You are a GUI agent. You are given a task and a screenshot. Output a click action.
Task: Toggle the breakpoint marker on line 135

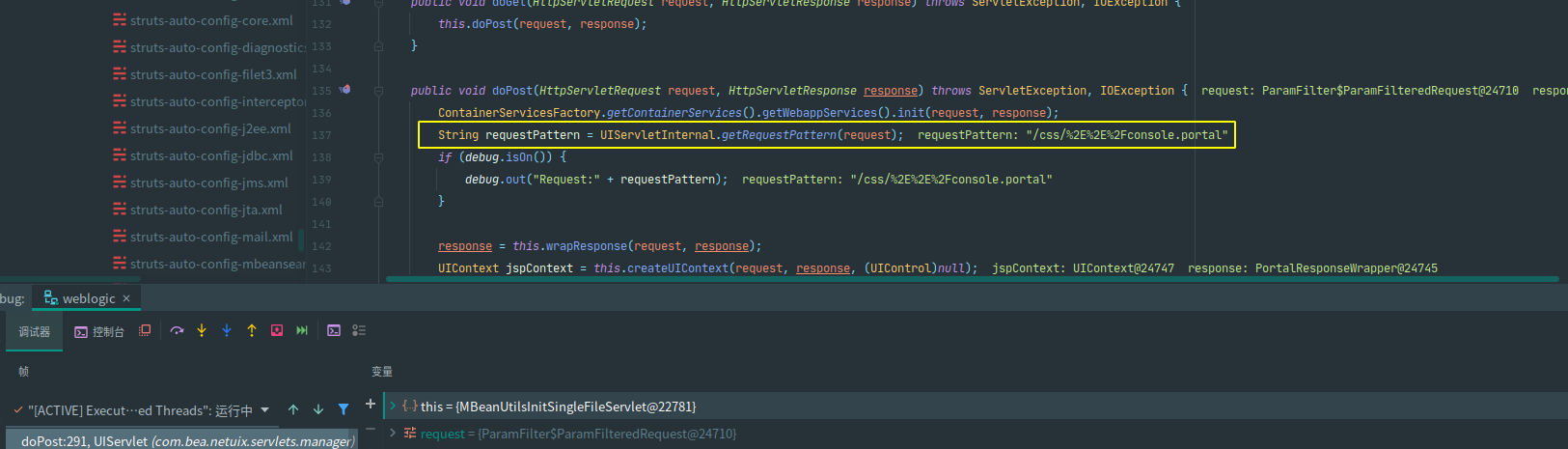pos(344,90)
